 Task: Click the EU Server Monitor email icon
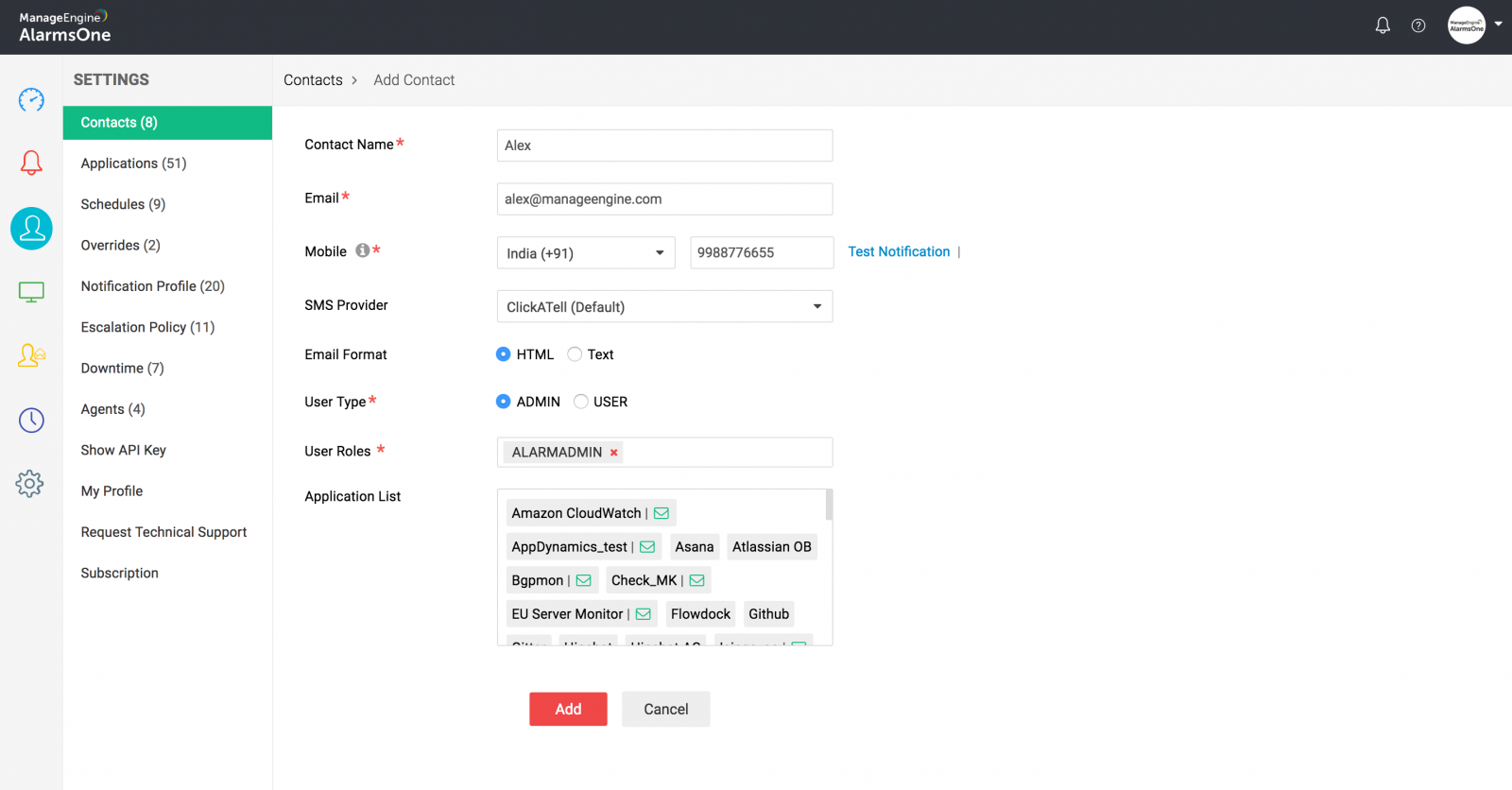coord(644,614)
